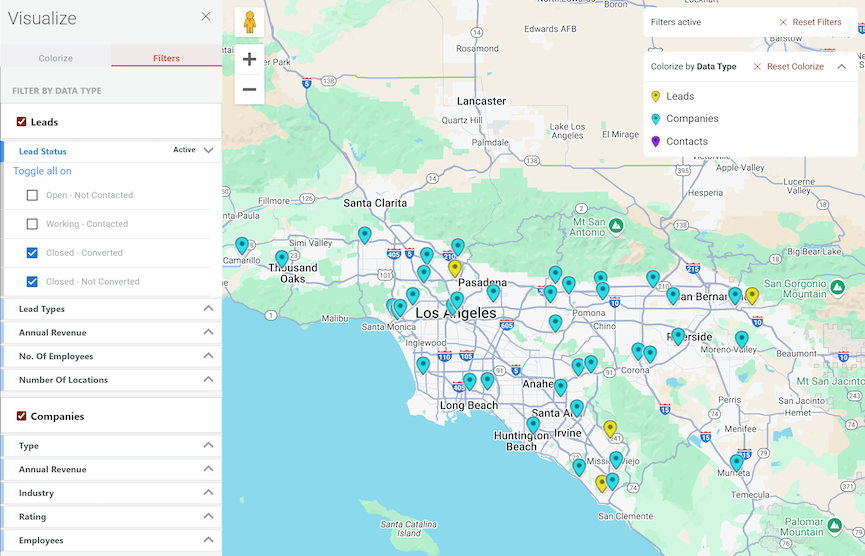The height and width of the screenshot is (556, 865).
Task: Click Toggle all on link
Action: pyautogui.click(x=42, y=171)
